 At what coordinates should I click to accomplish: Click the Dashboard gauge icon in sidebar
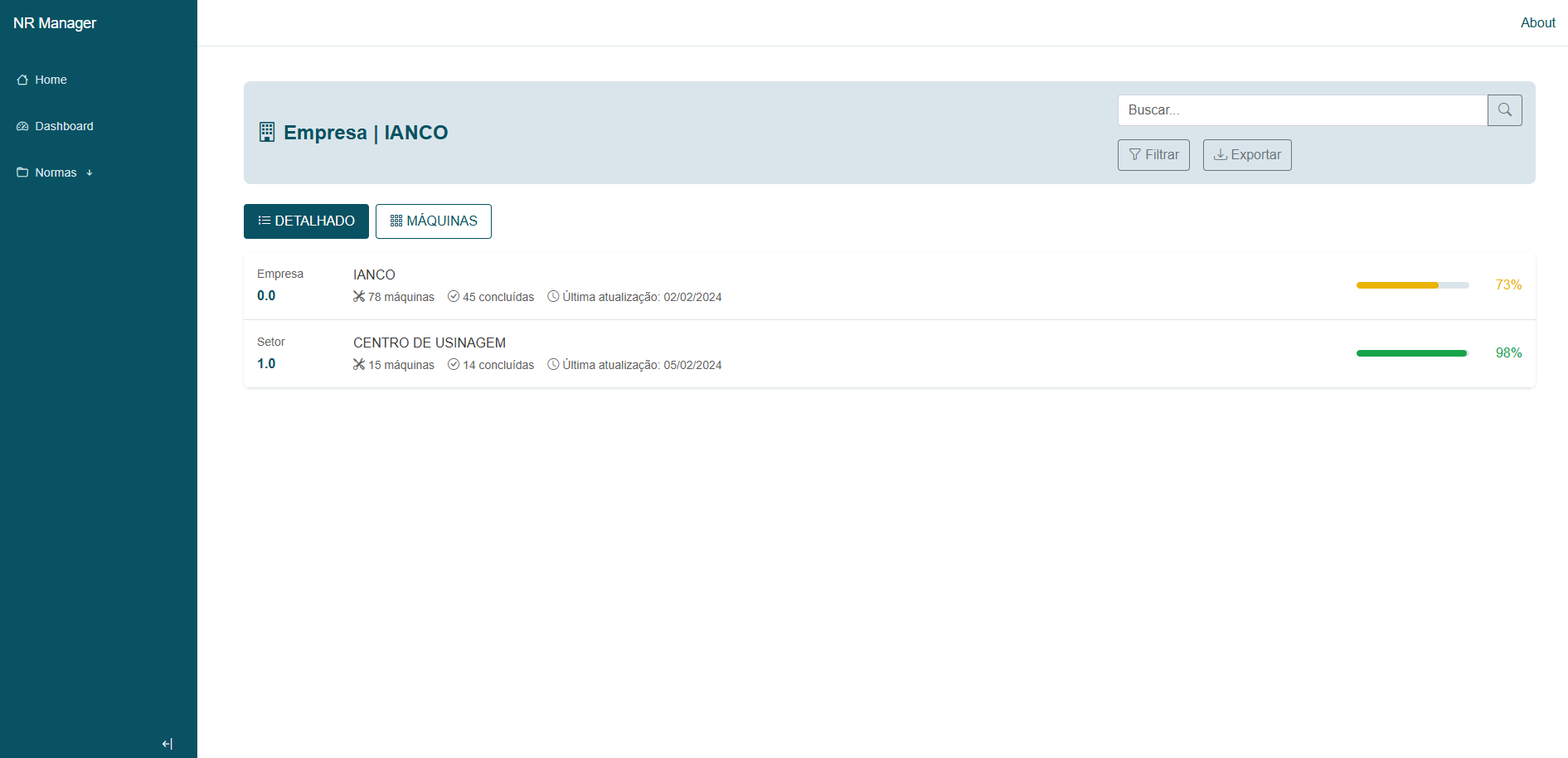coord(22,127)
